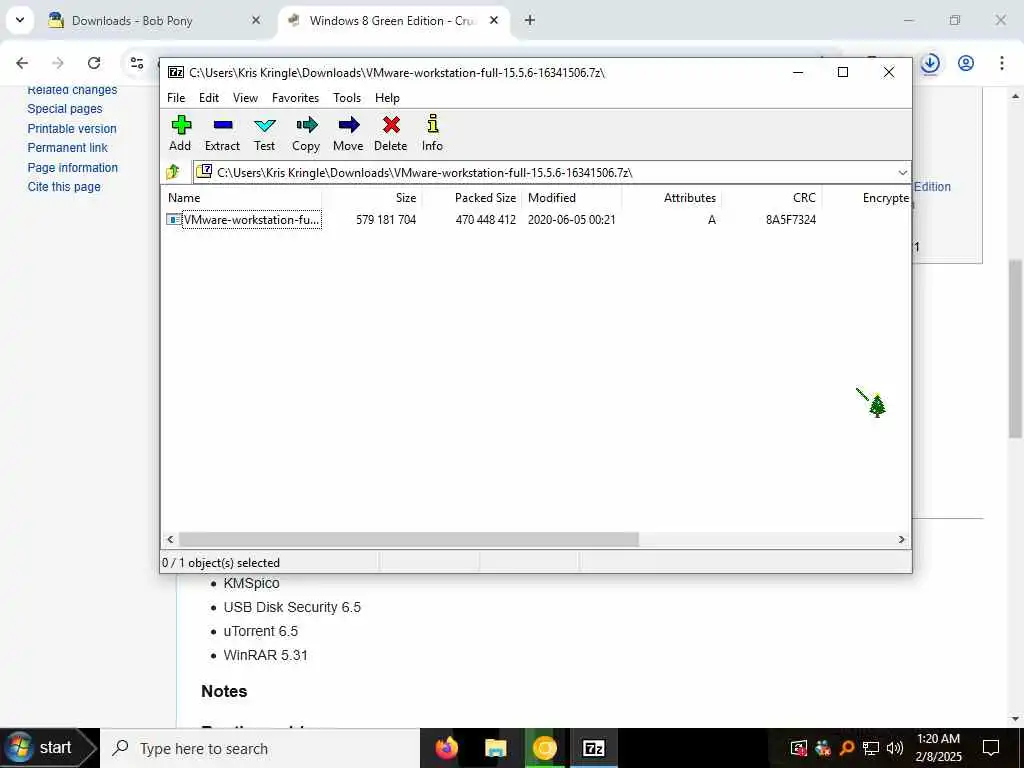Sort by the Packed Size column header
This screenshot has width=1024, height=768.
point(471,198)
